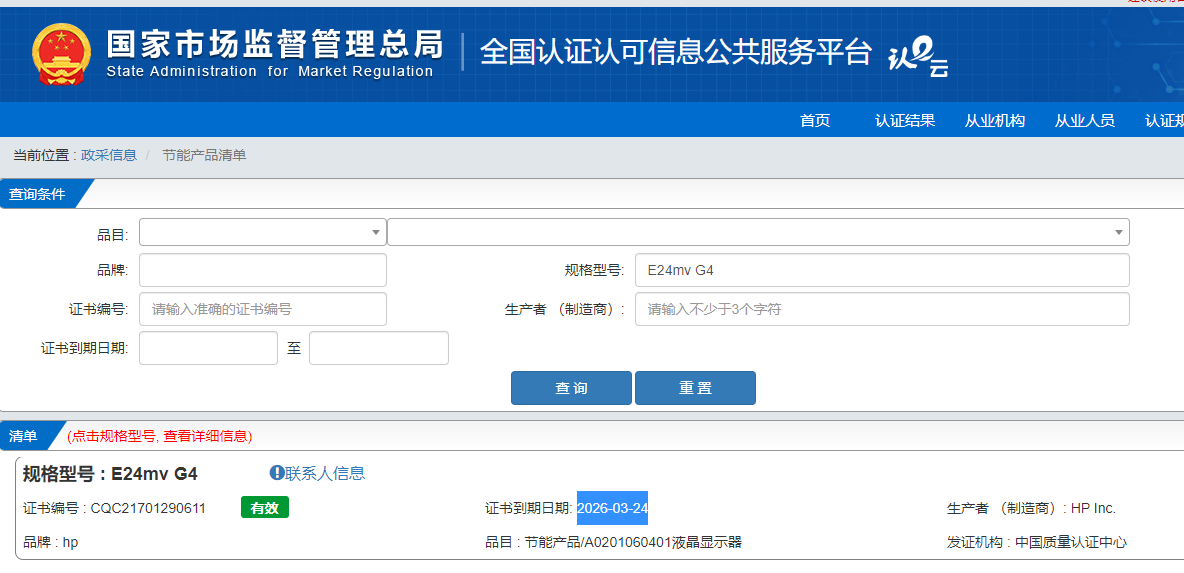The image size is (1184, 573).
Task: Focus the 品牌 input field
Action: coord(263,270)
